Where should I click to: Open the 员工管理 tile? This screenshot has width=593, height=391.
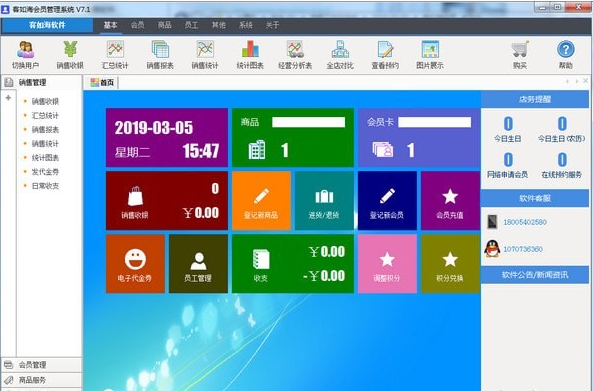(x=198, y=264)
